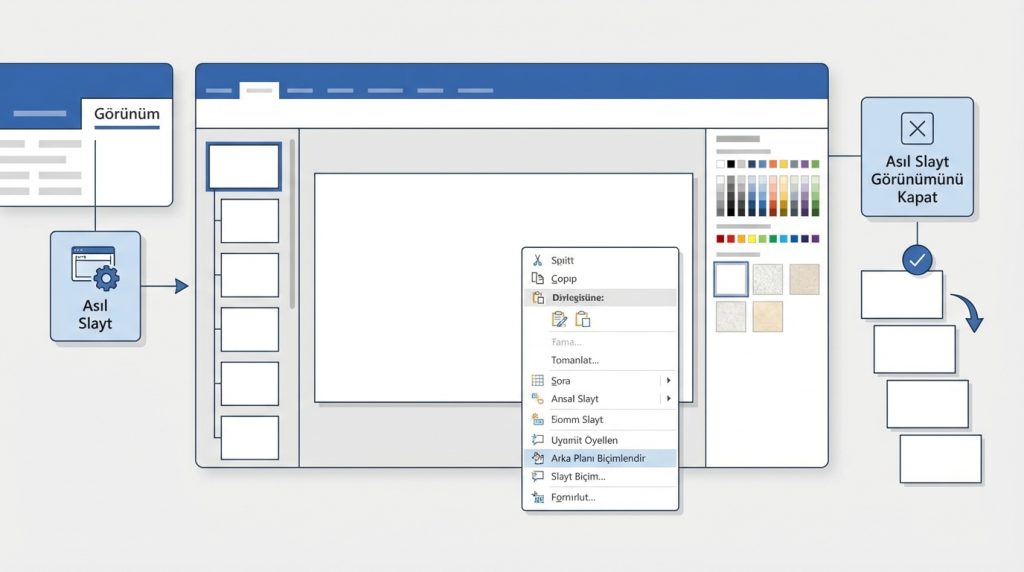Image resolution: width=1024 pixels, height=572 pixels.
Task: Choose the slate gray theme color swatch
Action: click(794, 164)
